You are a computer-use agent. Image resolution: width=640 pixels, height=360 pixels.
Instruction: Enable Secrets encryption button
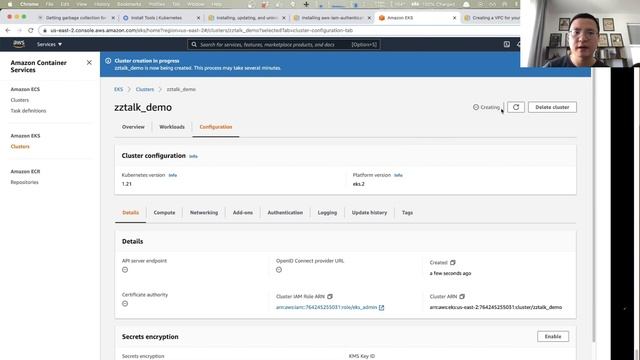[x=553, y=336]
